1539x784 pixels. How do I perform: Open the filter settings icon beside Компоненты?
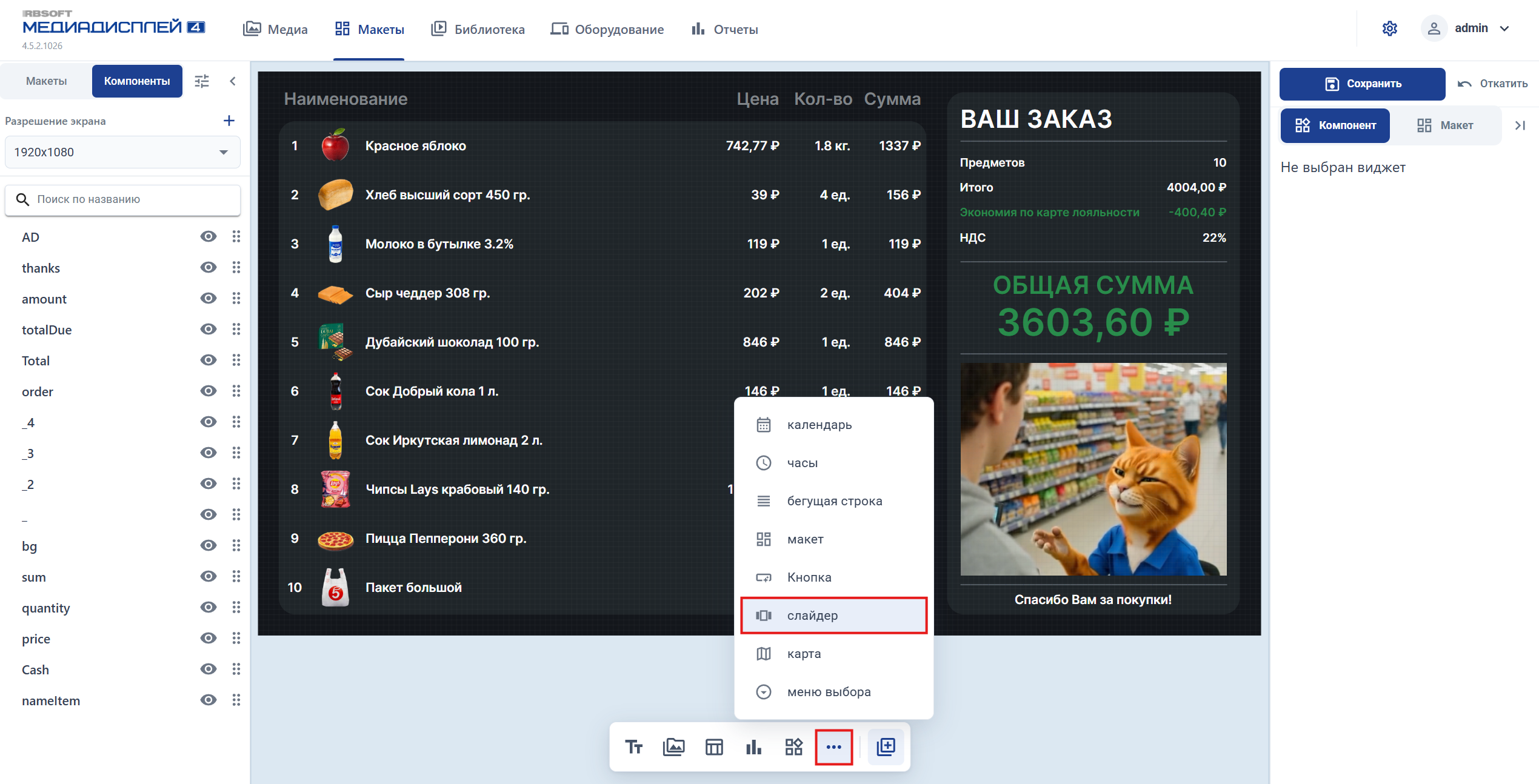[x=202, y=81]
